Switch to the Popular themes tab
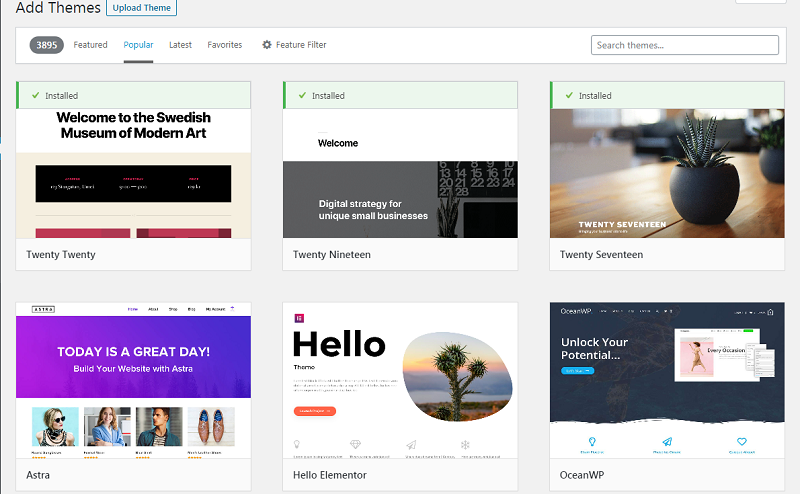This screenshot has height=494, width=800. [138, 45]
